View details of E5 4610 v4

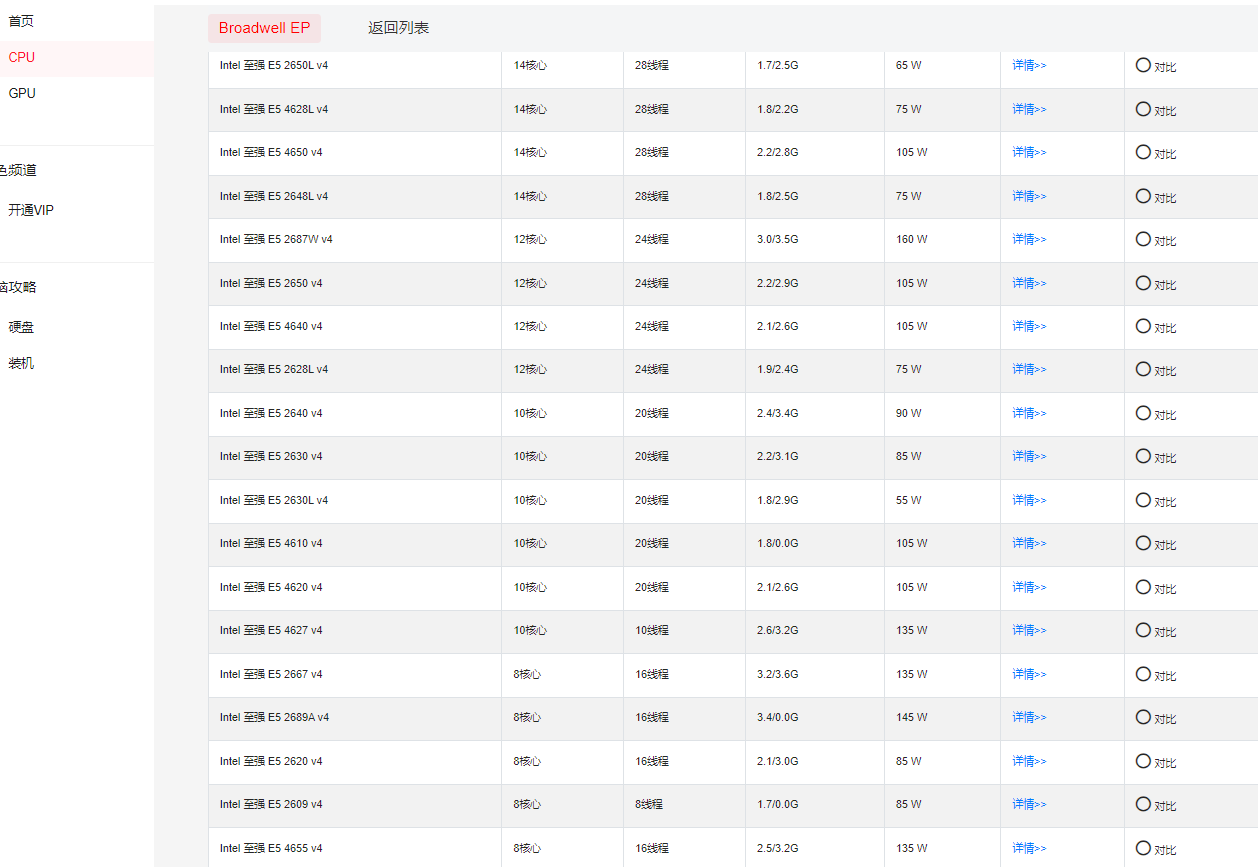(1029, 543)
